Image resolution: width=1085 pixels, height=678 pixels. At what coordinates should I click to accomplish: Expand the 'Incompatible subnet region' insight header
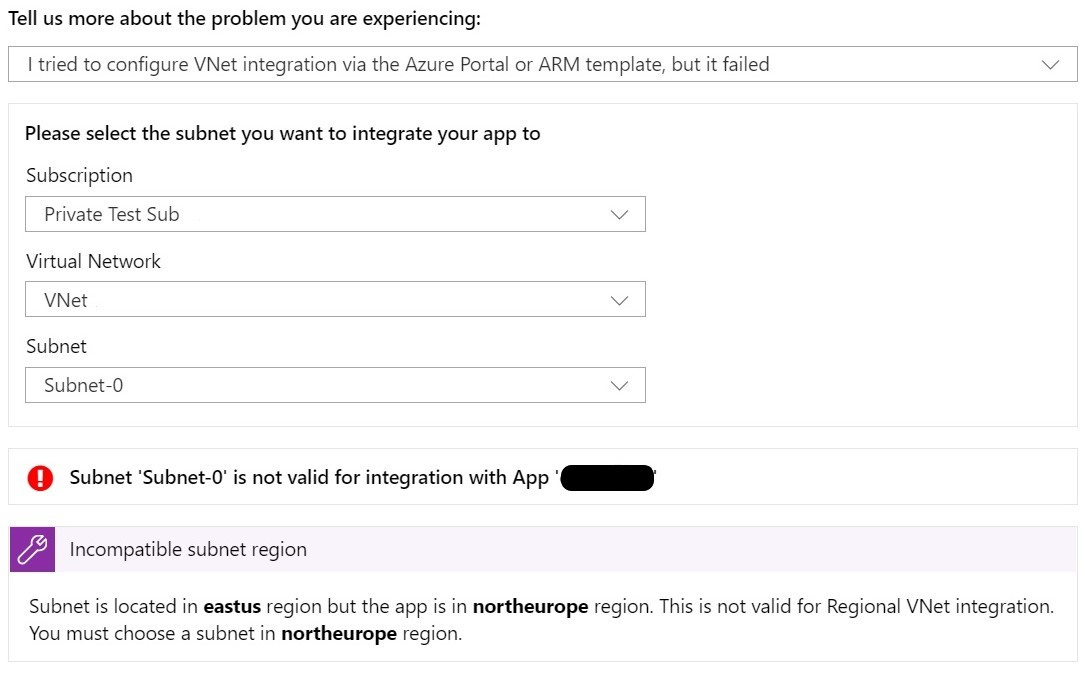(x=188, y=550)
